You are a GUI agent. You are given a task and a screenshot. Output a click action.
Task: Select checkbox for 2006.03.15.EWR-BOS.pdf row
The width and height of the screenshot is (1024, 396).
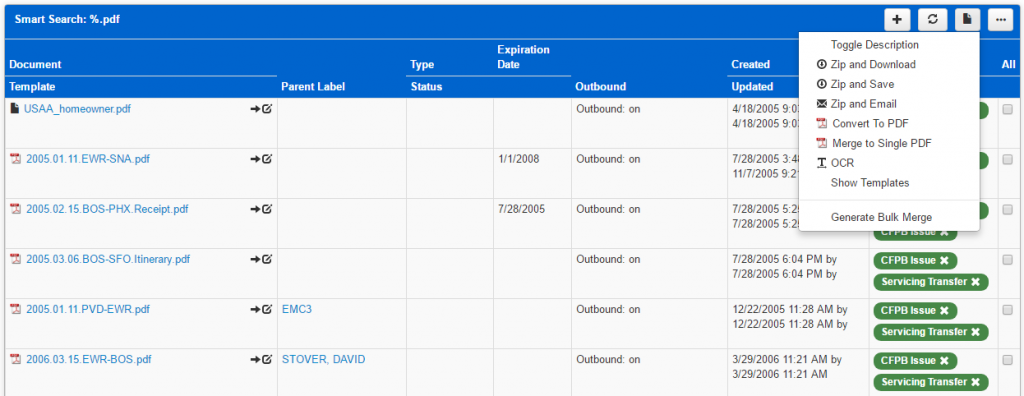1008,359
